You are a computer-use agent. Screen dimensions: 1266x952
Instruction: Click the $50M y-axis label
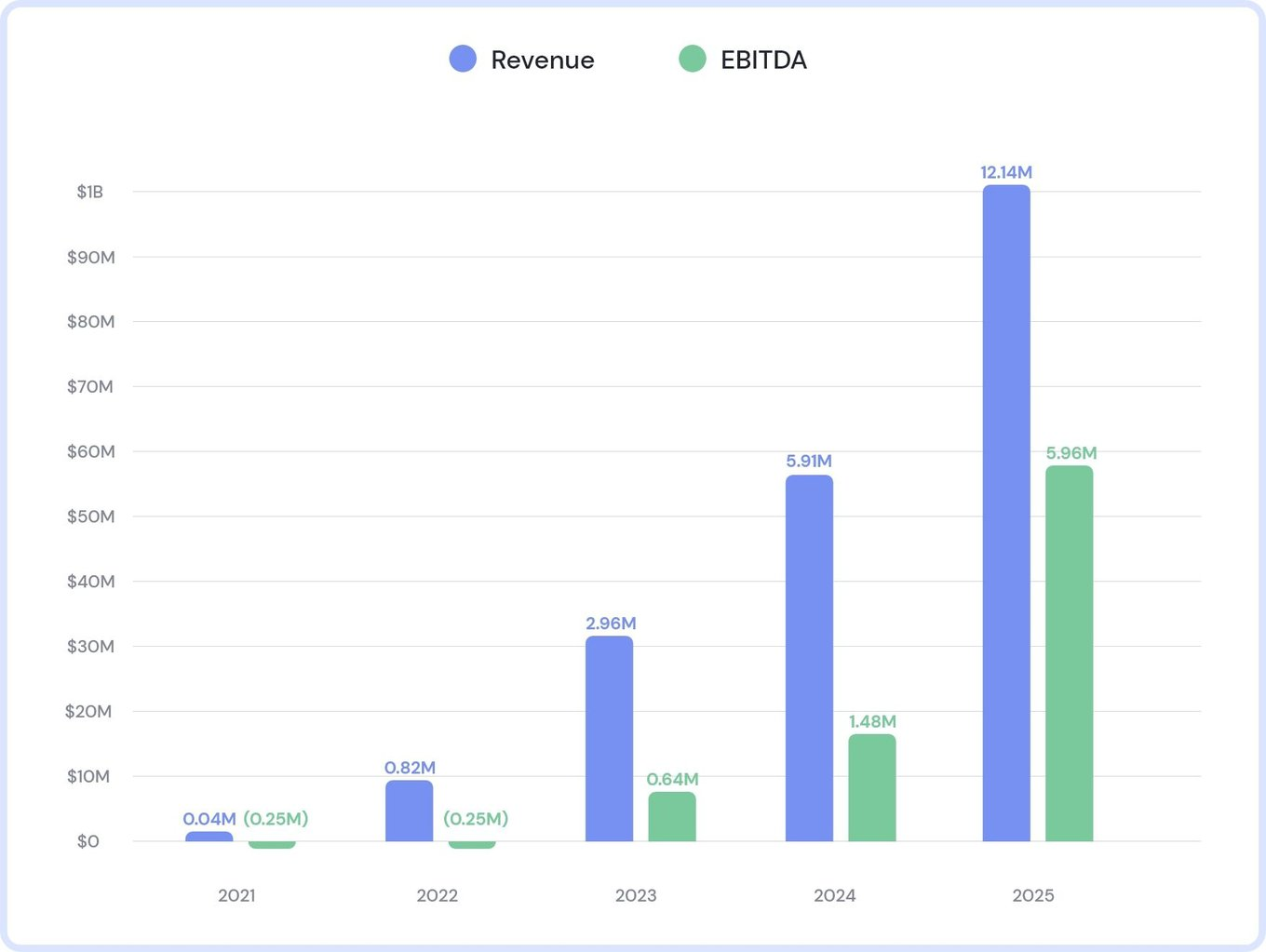(91, 516)
